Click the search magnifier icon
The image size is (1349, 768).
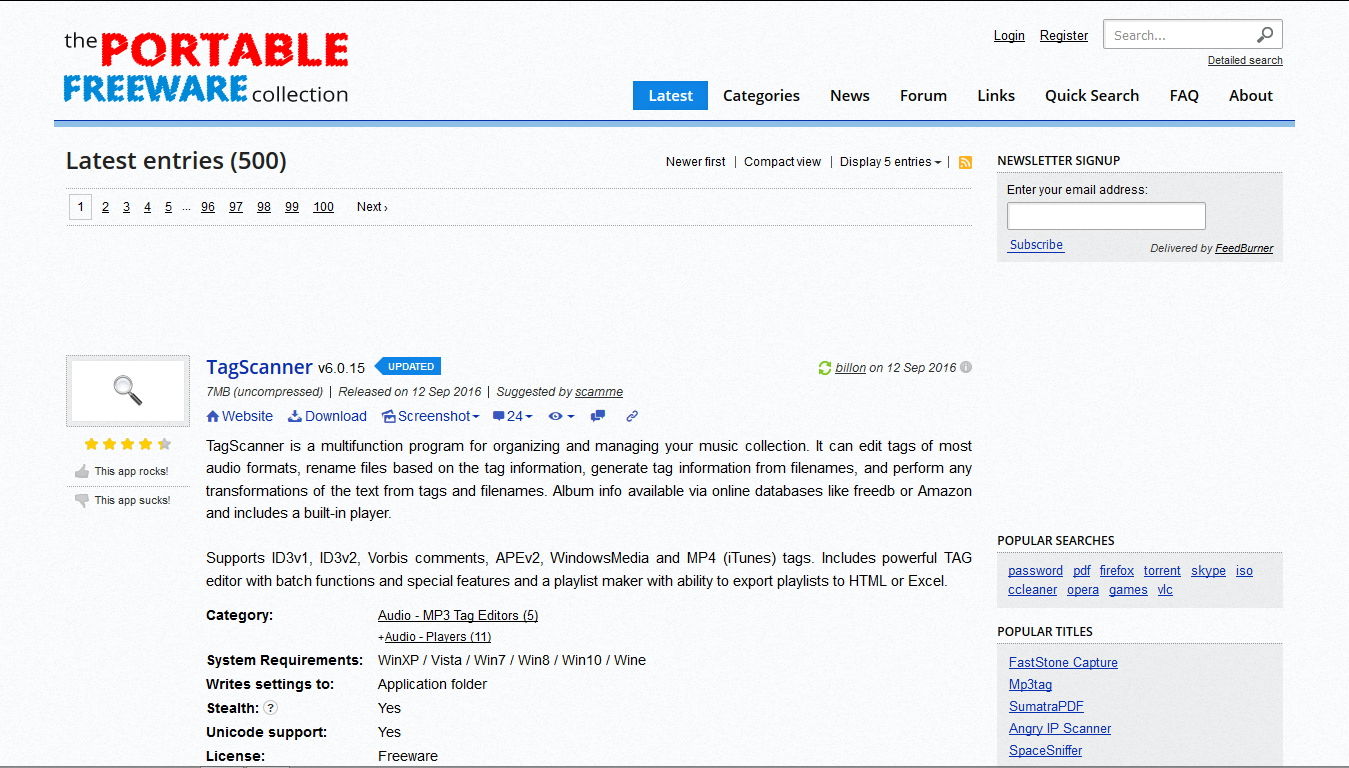point(1266,33)
